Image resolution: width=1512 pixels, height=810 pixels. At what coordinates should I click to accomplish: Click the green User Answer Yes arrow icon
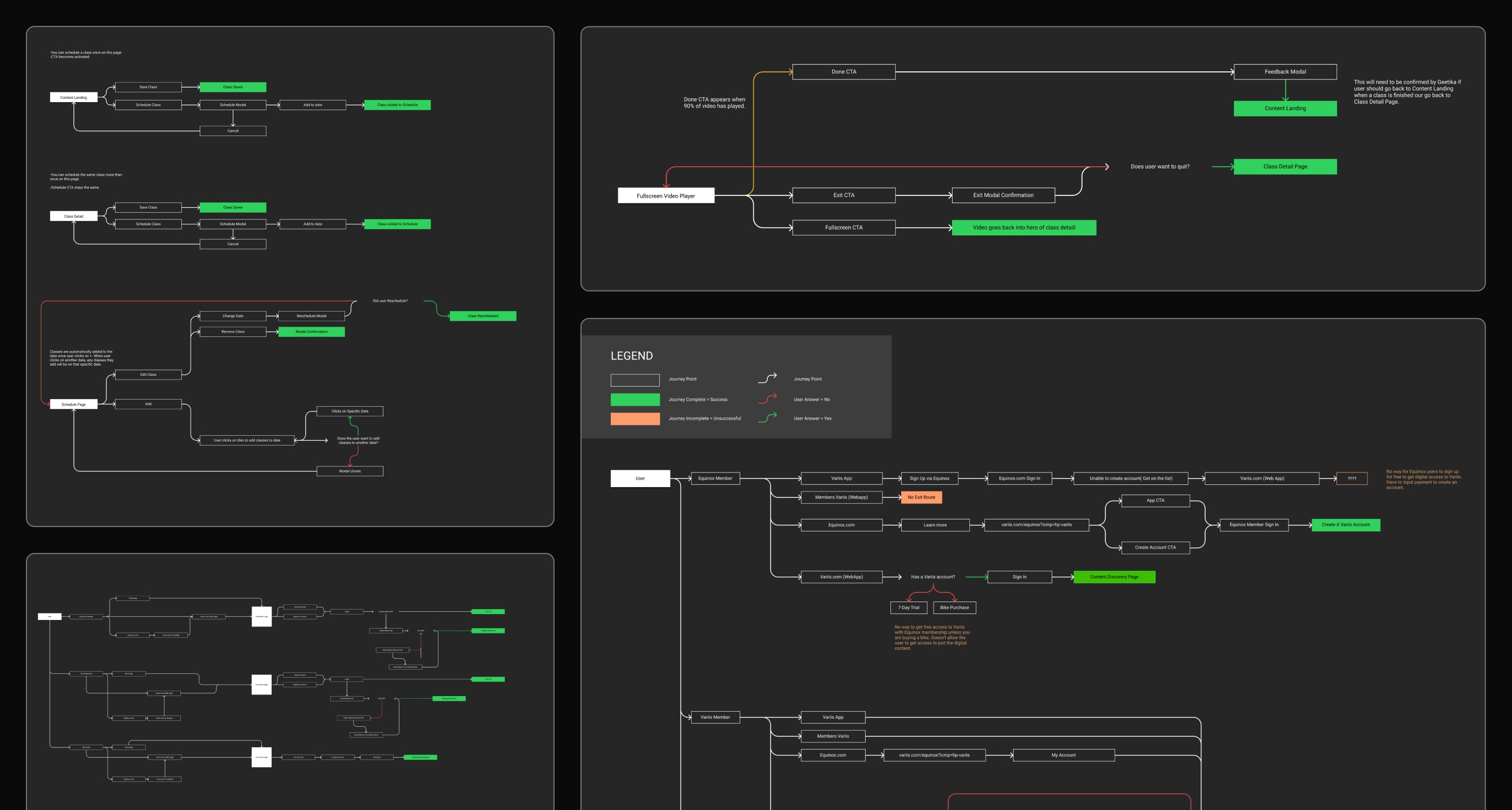point(767,417)
